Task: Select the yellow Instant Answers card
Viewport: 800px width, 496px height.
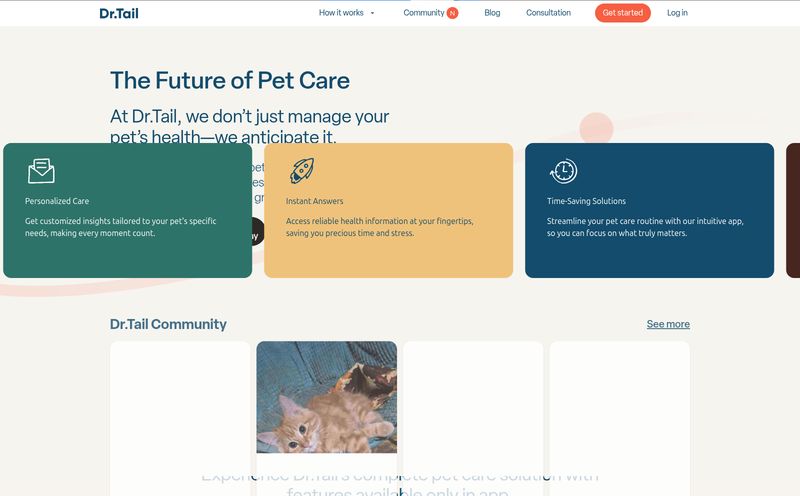Action: click(x=389, y=210)
